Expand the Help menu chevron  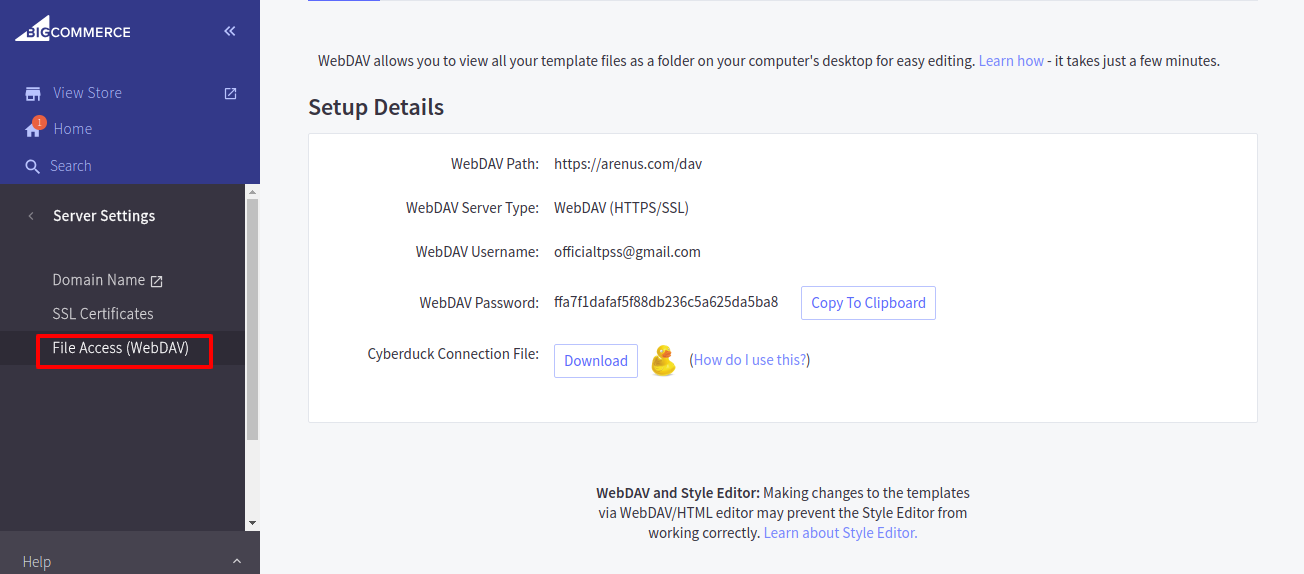(237, 562)
